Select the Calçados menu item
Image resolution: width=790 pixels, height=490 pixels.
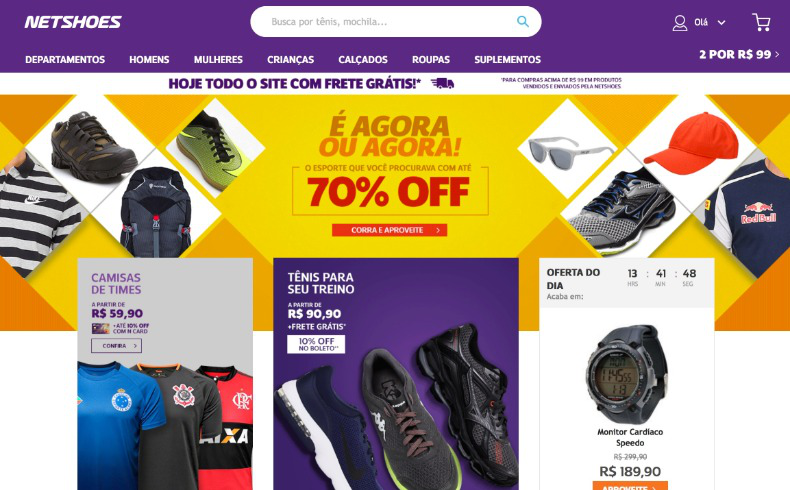tap(363, 59)
